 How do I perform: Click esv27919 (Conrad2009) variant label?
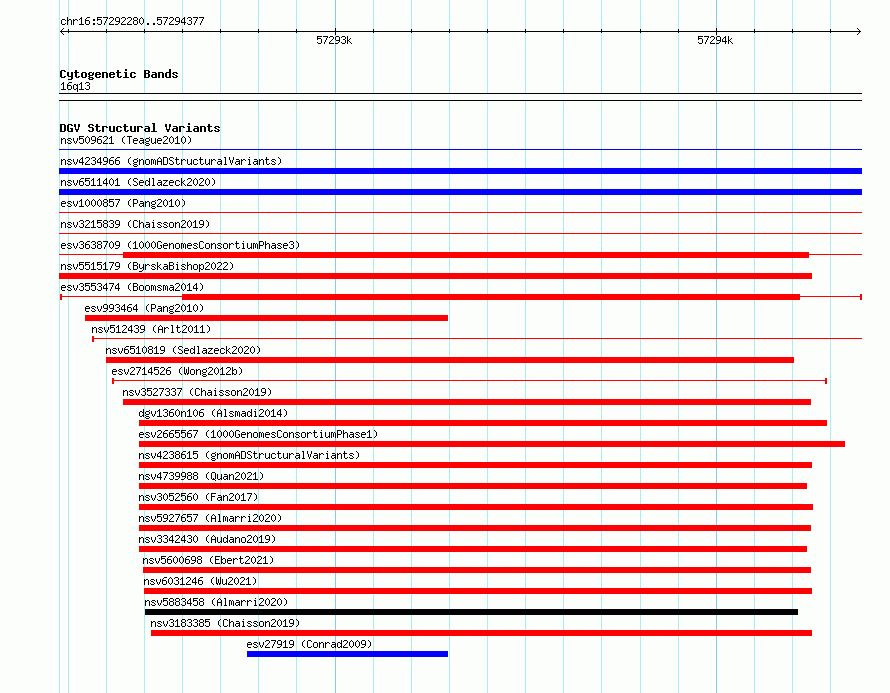click(x=309, y=644)
